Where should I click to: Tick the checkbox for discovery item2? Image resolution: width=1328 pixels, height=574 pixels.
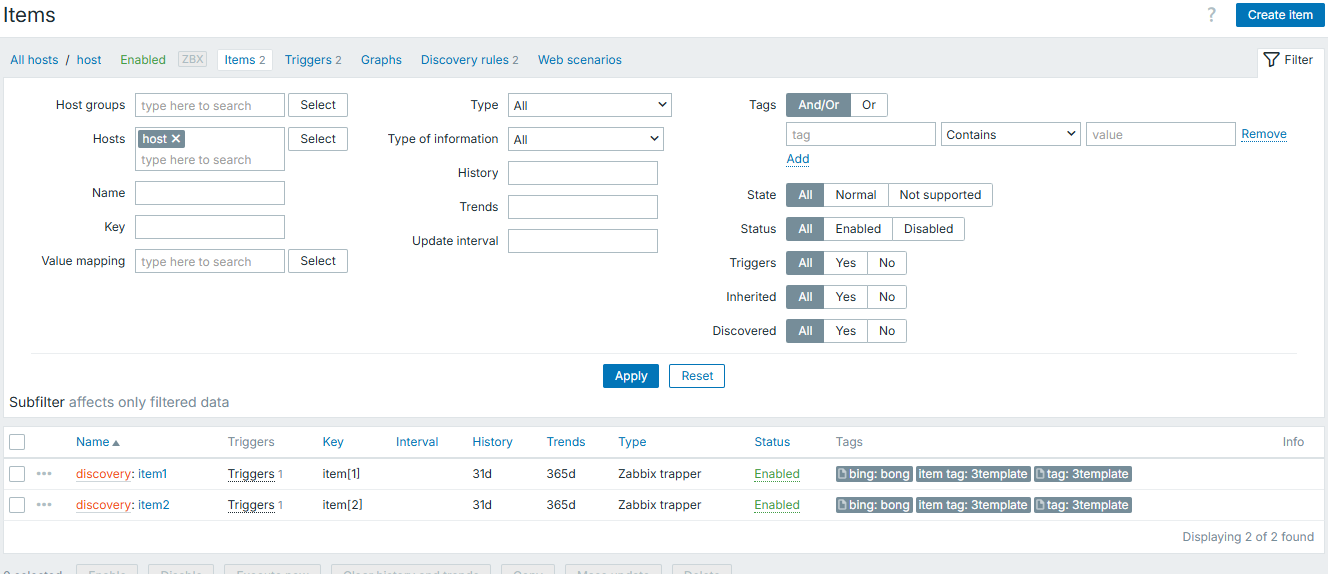17,505
